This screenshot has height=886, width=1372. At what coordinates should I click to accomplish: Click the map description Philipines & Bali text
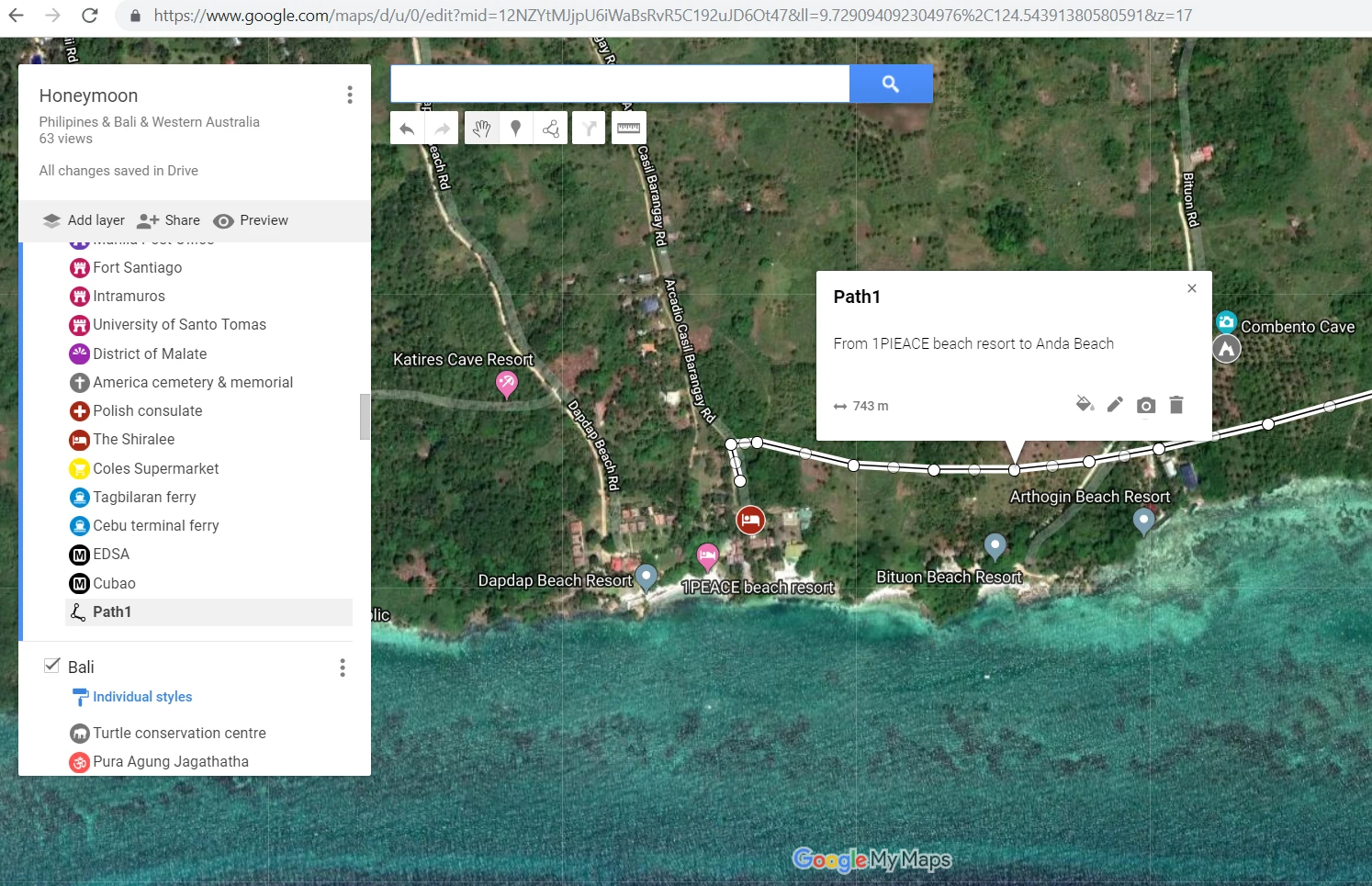click(149, 122)
